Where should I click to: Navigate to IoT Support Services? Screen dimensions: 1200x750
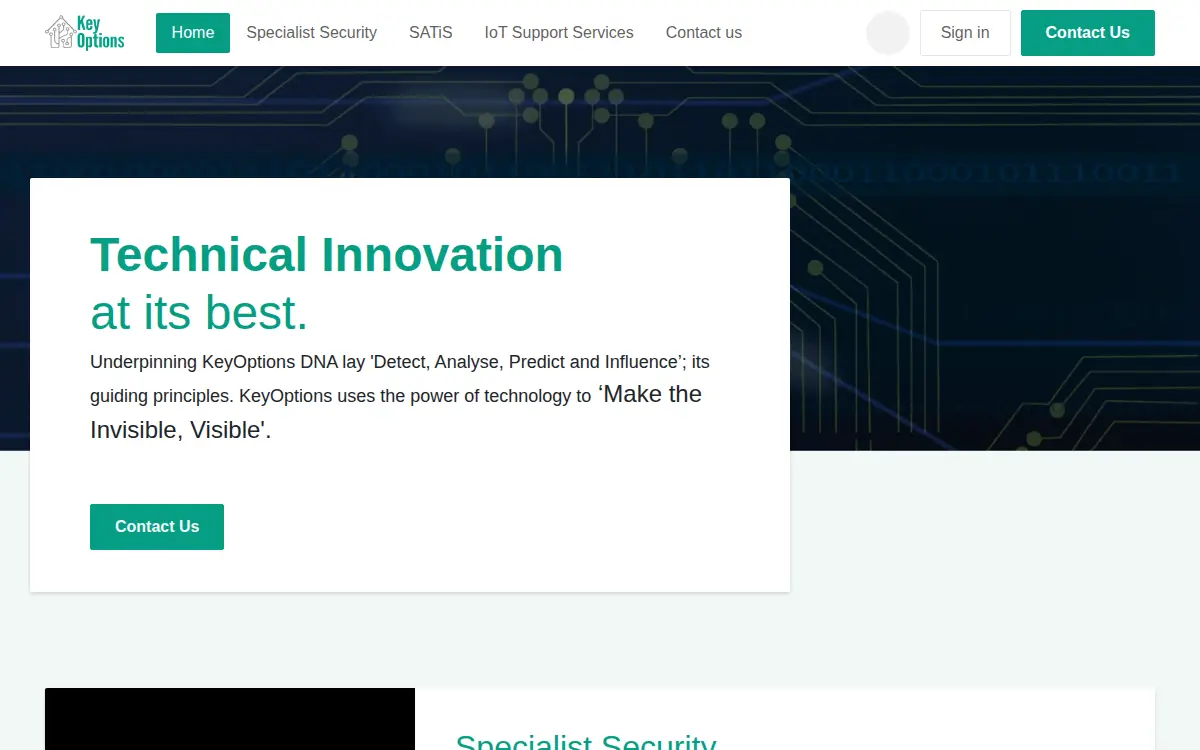(559, 33)
